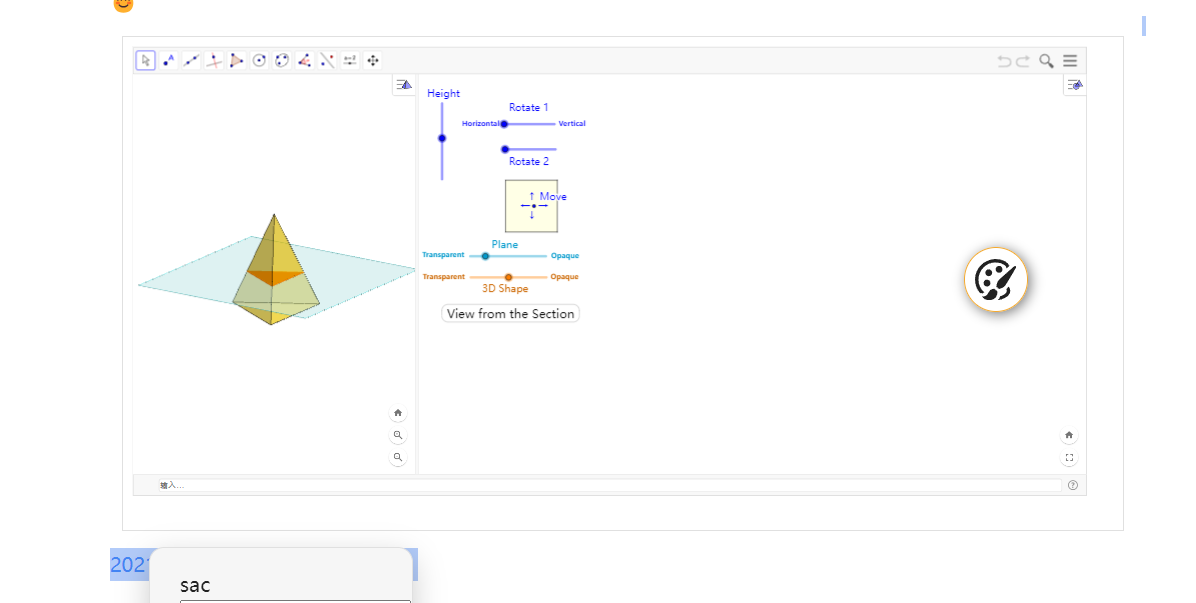Select the Reflect about Line tool

click(x=327, y=60)
